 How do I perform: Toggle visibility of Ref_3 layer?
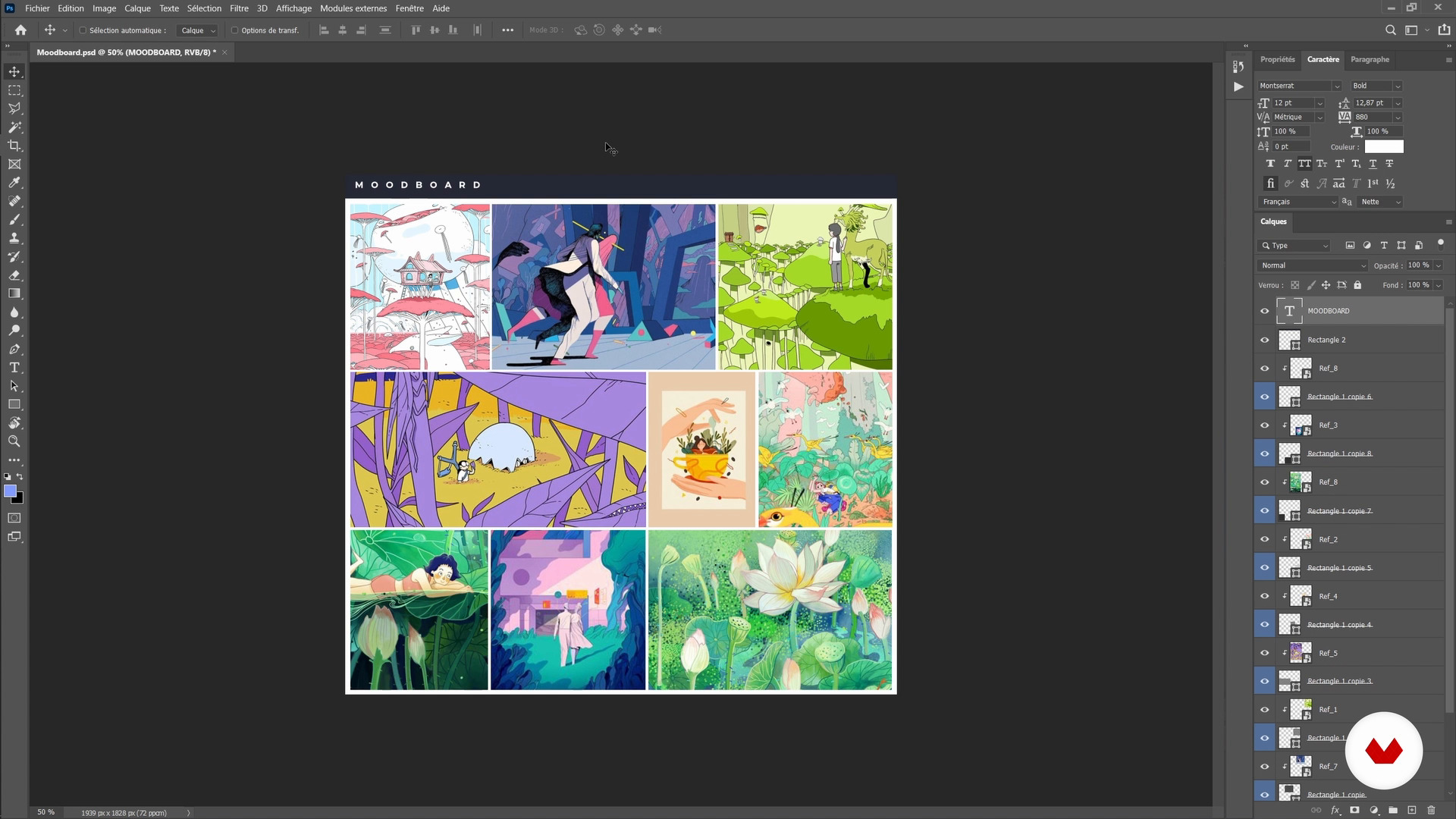click(1264, 425)
